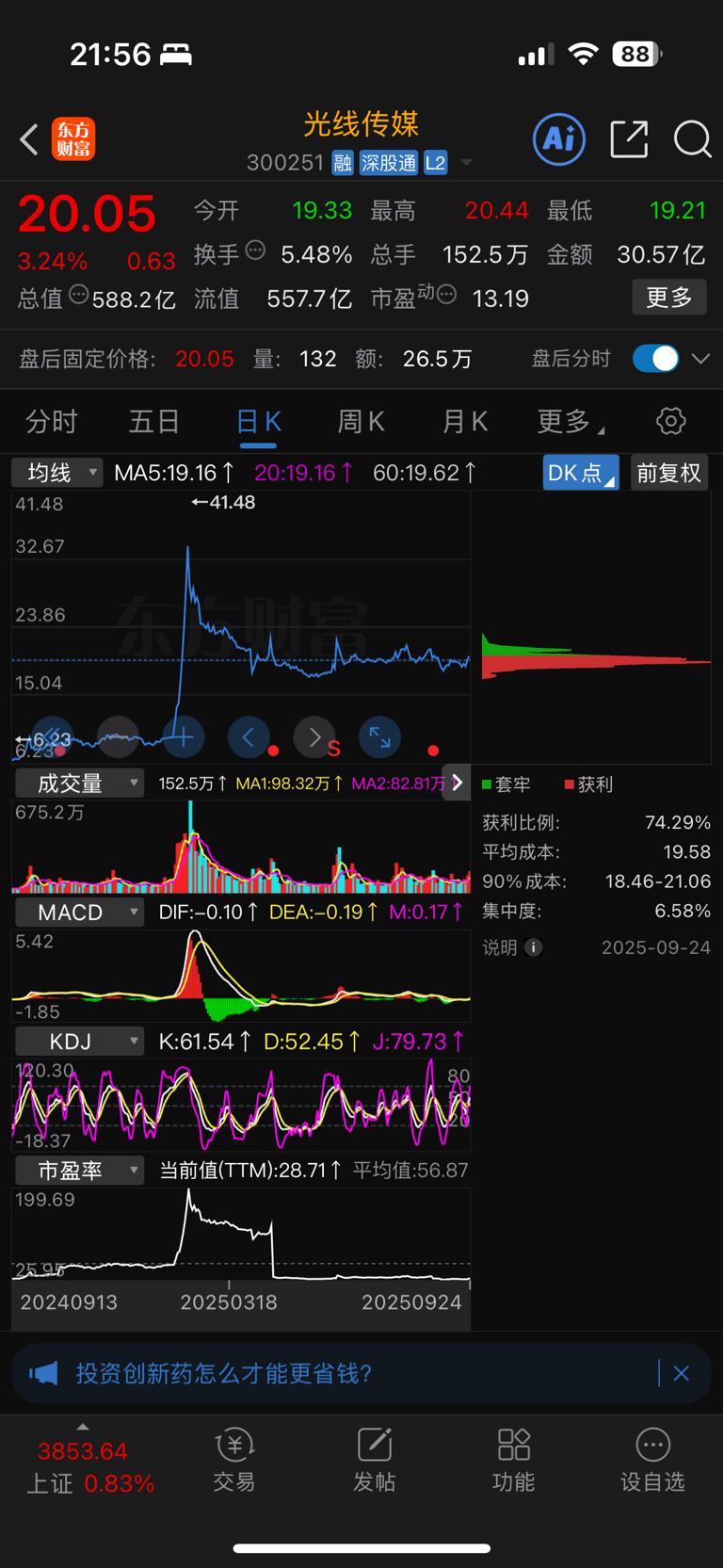Tap info icon next to 市盈动
Screen dimensions: 724x1568
click(447, 295)
